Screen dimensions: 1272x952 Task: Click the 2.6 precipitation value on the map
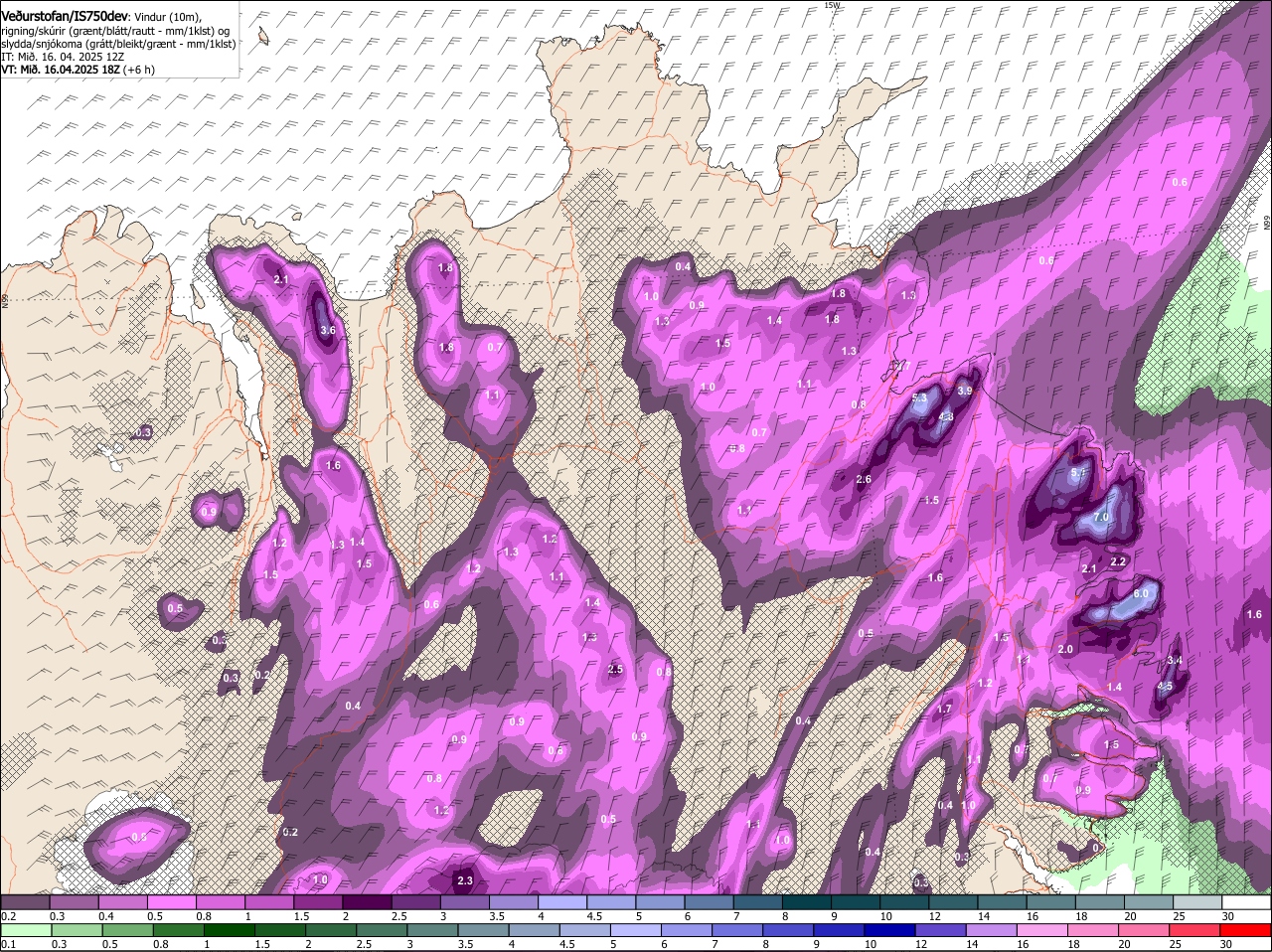(x=864, y=480)
